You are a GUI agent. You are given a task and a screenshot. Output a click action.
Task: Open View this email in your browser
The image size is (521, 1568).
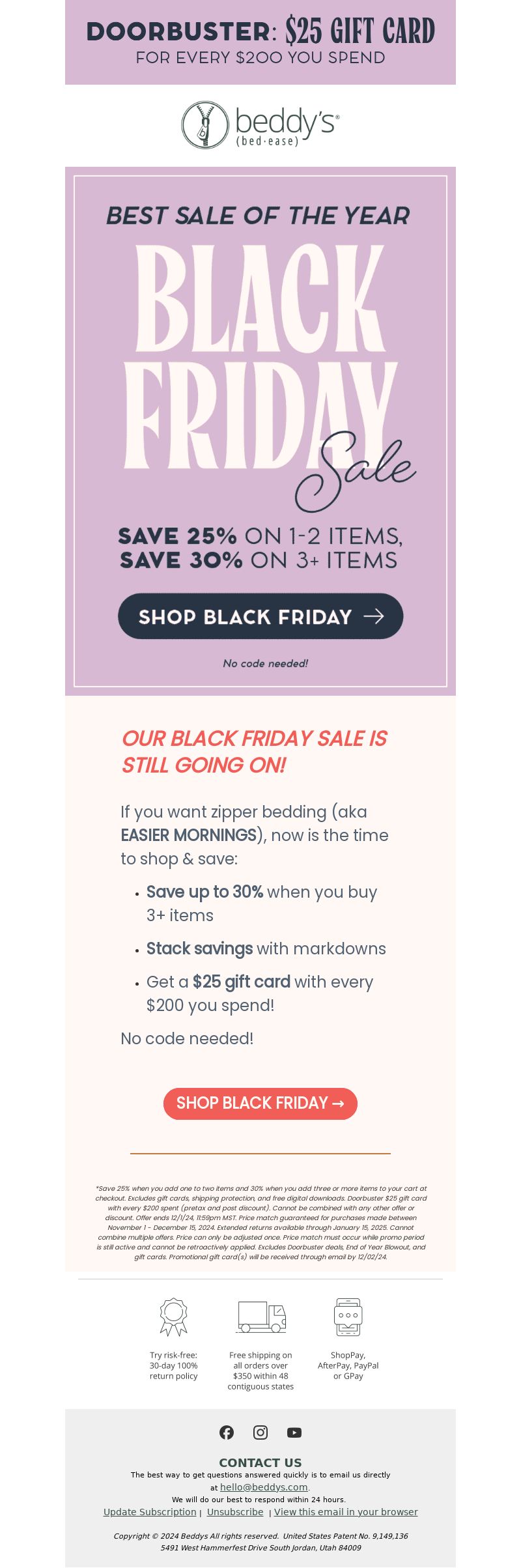tap(346, 1511)
